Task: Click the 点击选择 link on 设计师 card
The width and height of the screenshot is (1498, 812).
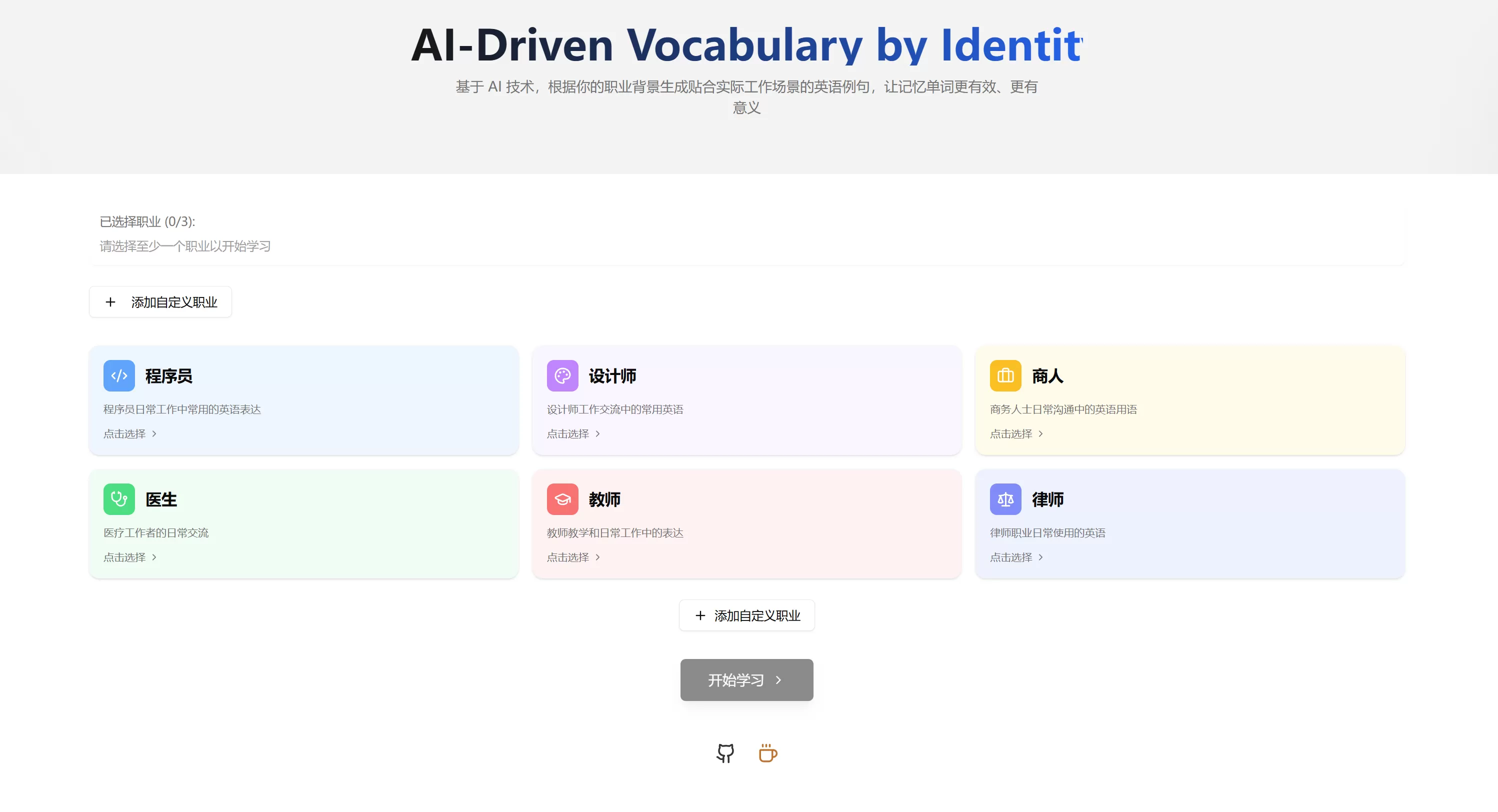Action: pos(568,433)
